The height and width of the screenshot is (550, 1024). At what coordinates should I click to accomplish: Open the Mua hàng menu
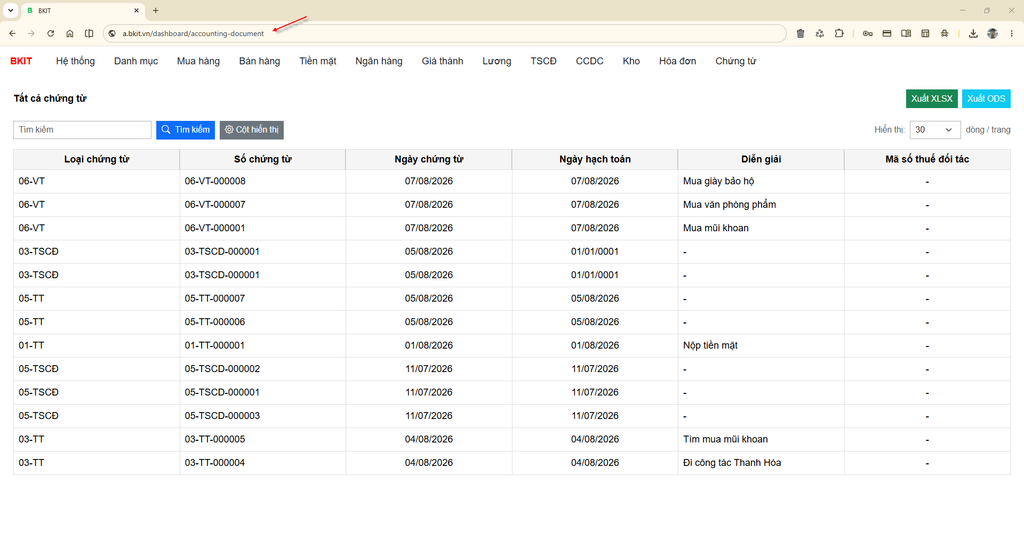(199, 61)
